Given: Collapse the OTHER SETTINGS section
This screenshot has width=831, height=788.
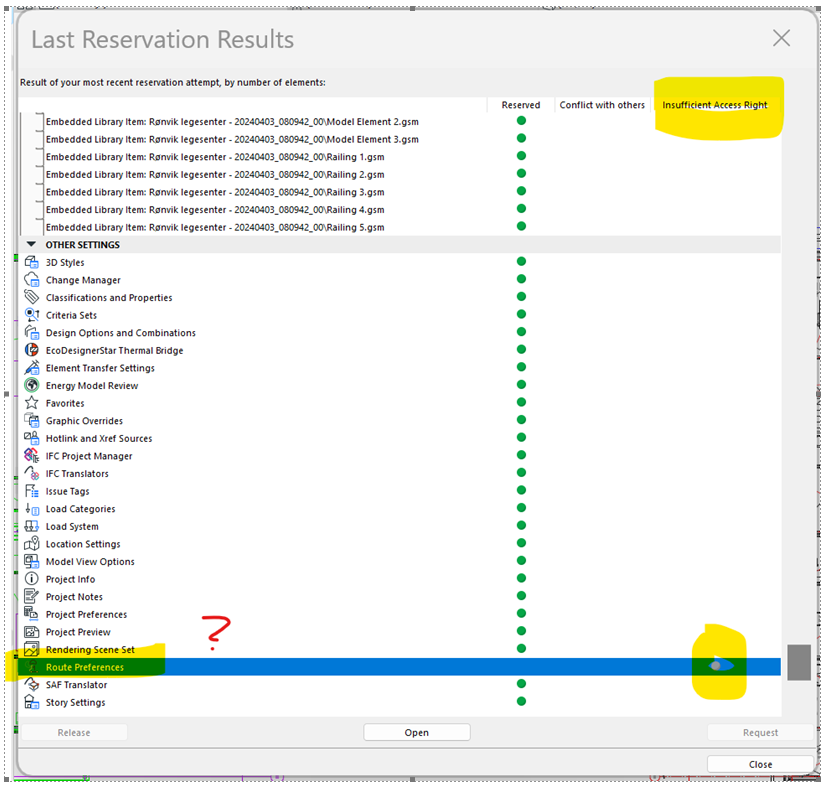Looking at the screenshot, I should [x=31, y=245].
